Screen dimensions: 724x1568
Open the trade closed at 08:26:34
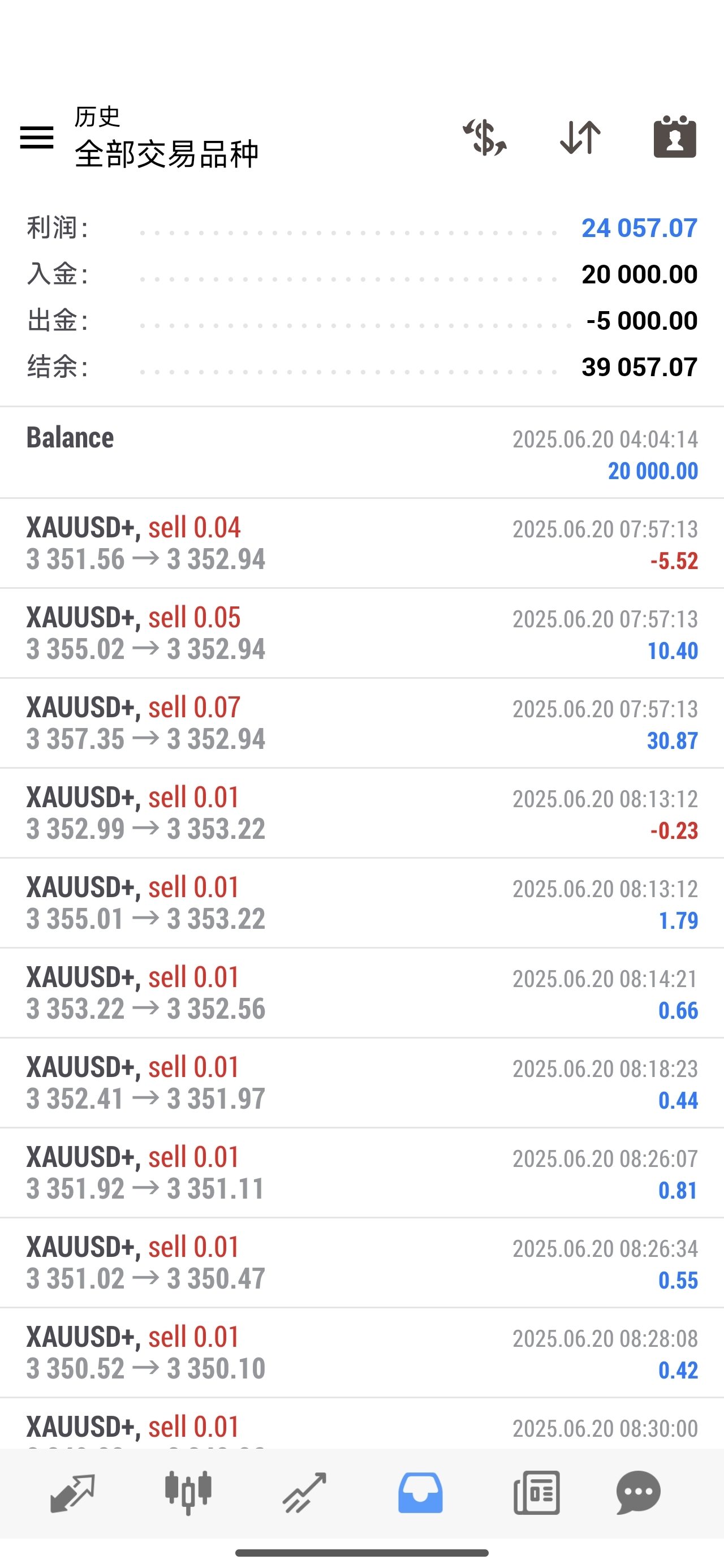coord(361,1263)
